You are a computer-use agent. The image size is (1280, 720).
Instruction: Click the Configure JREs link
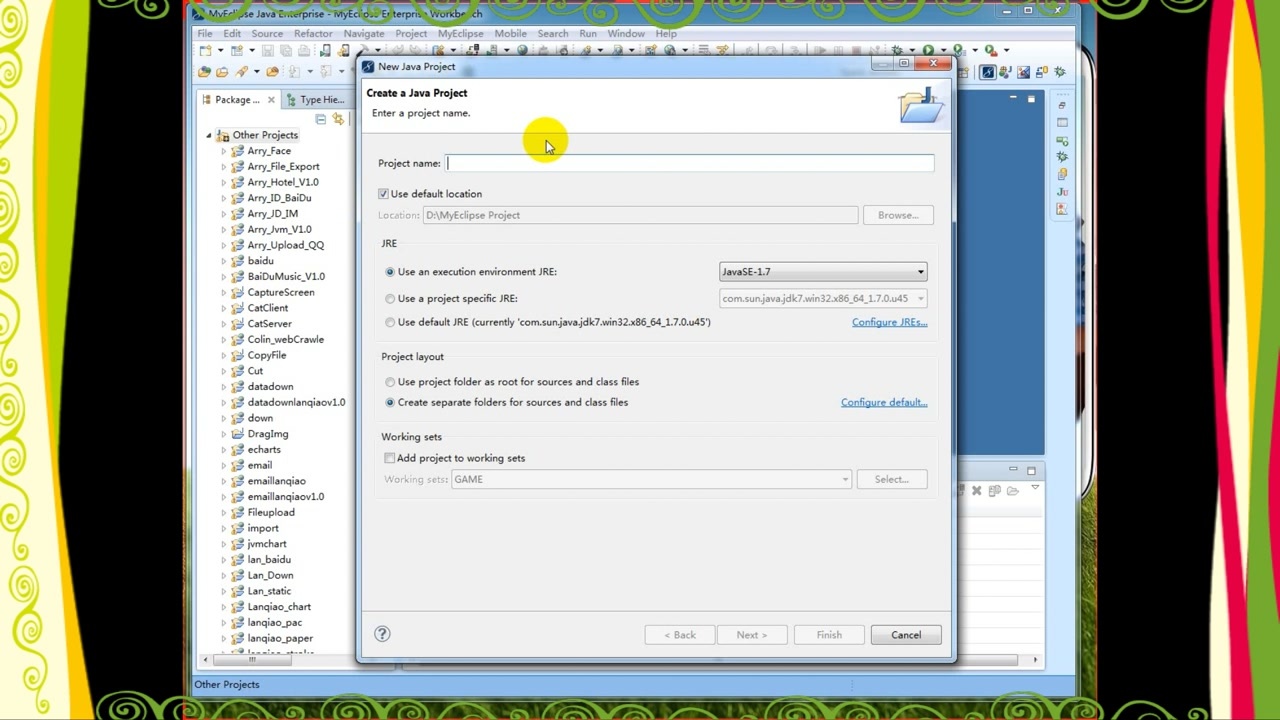click(x=889, y=322)
